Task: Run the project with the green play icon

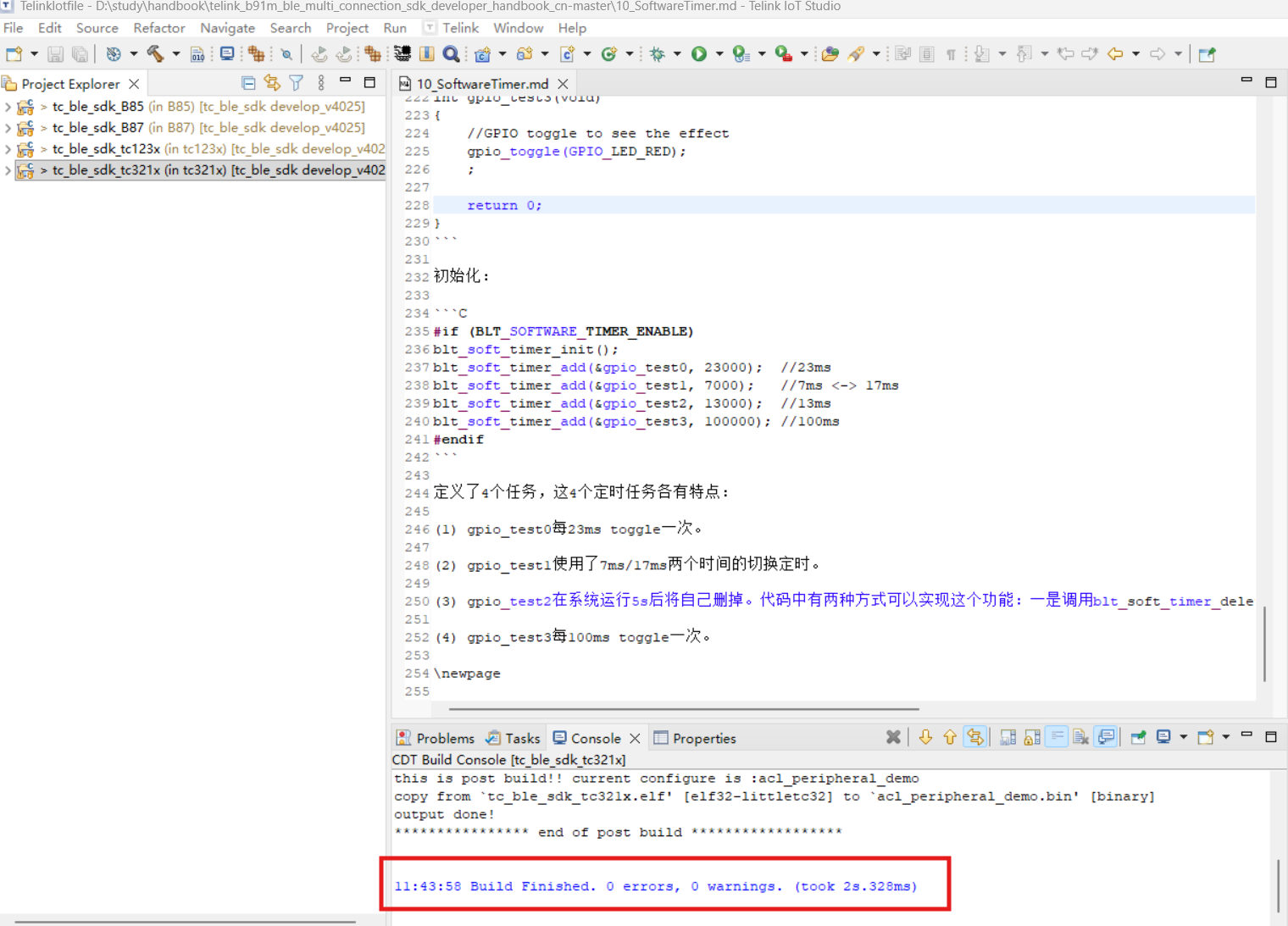Action: pos(699,54)
